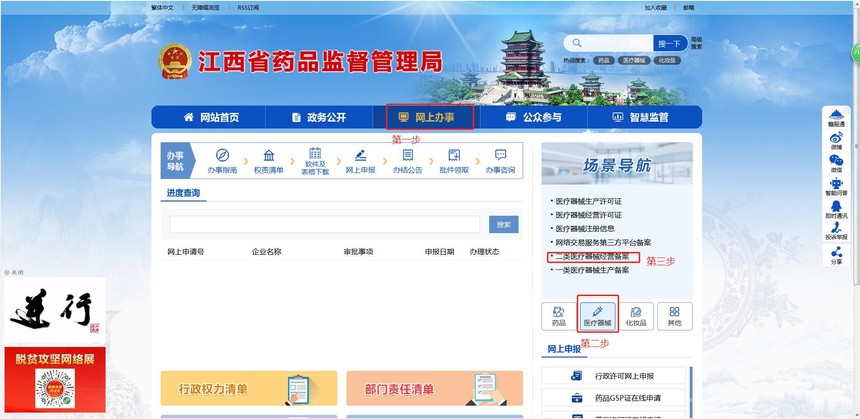The width and height of the screenshot is (860, 419).
Task: Close the floating ad via 关闭
Action: (x=14, y=273)
